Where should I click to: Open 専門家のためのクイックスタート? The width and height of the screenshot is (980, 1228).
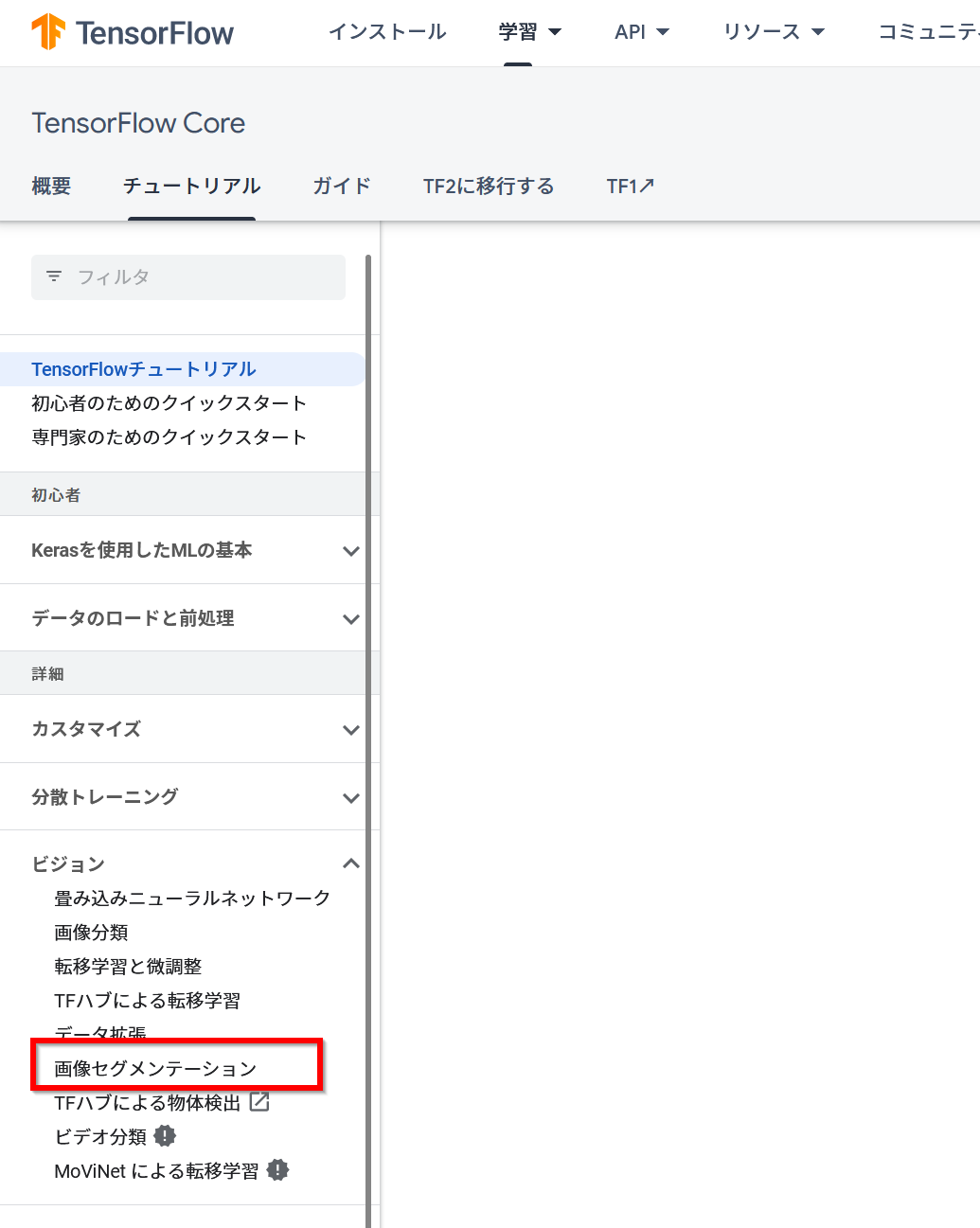pos(169,437)
